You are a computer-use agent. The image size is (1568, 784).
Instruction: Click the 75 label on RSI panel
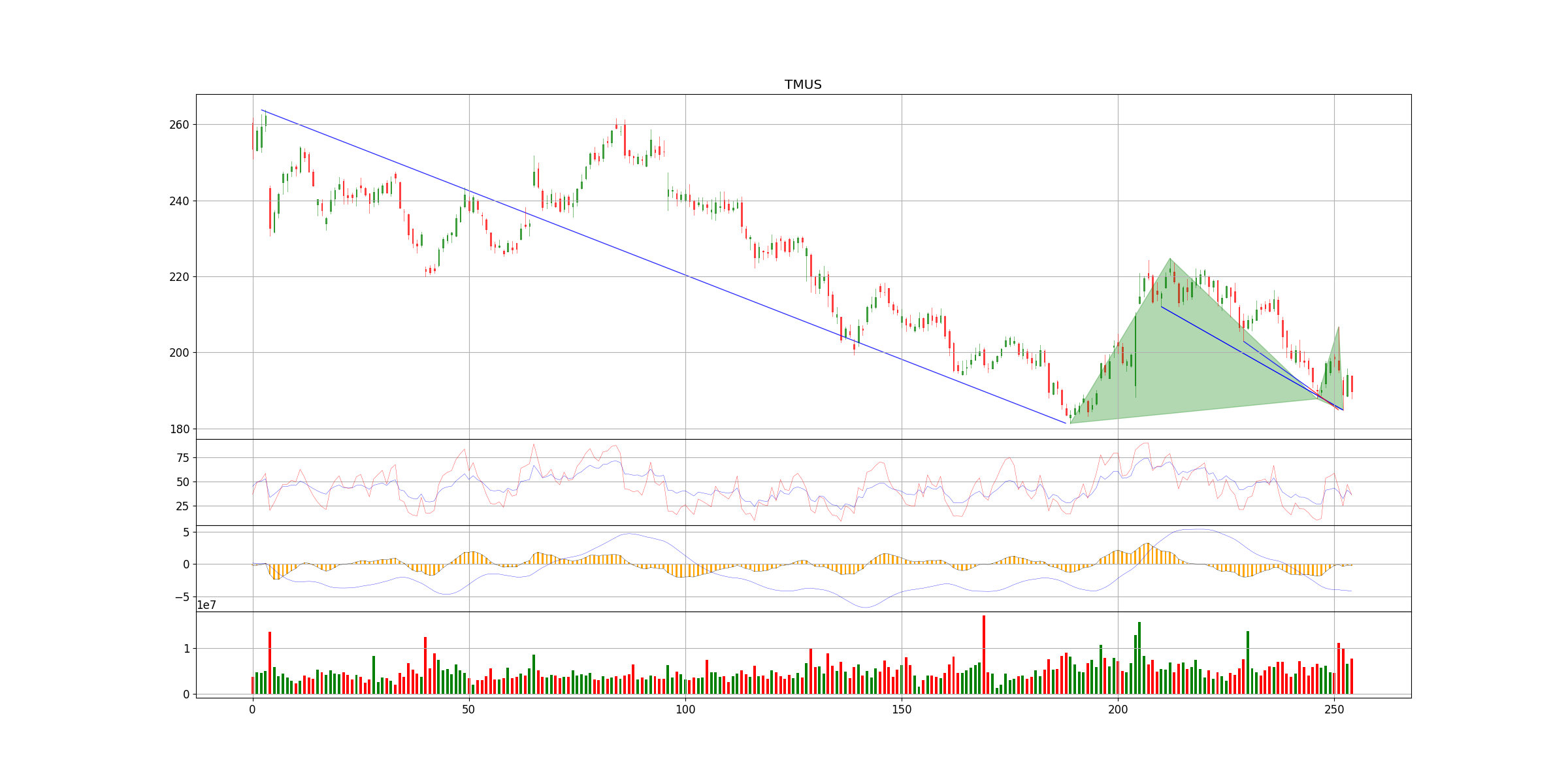[x=182, y=458]
